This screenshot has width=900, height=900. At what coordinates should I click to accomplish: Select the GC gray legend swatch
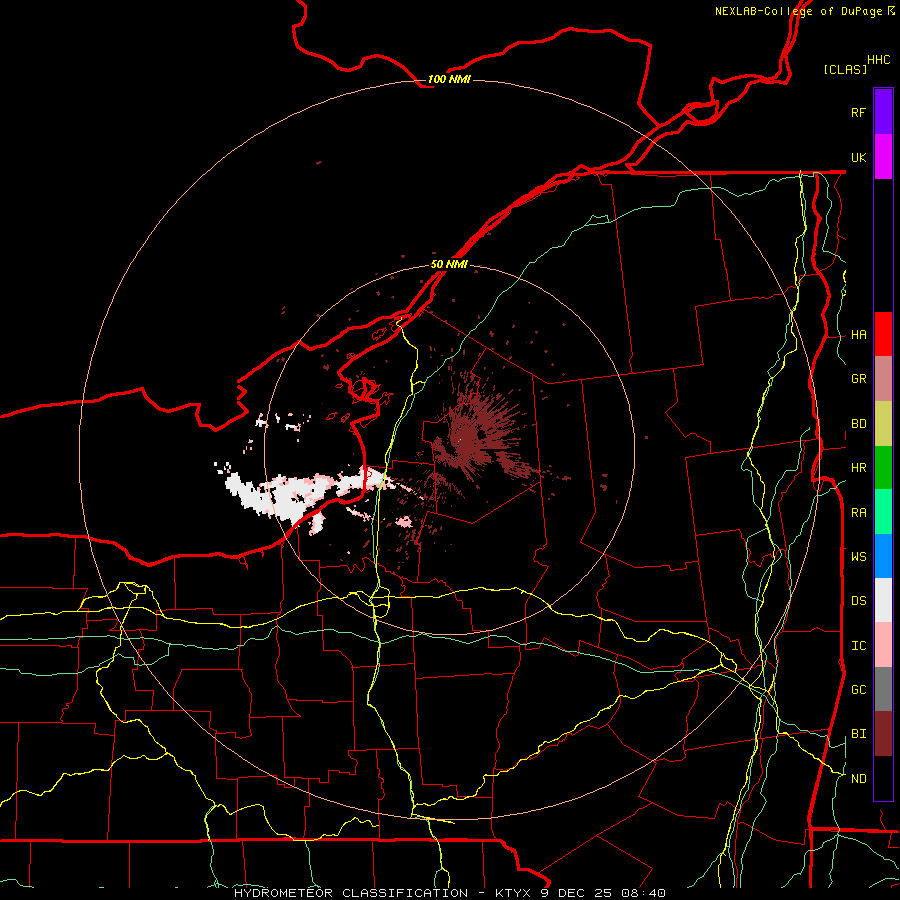pyautogui.click(x=883, y=689)
